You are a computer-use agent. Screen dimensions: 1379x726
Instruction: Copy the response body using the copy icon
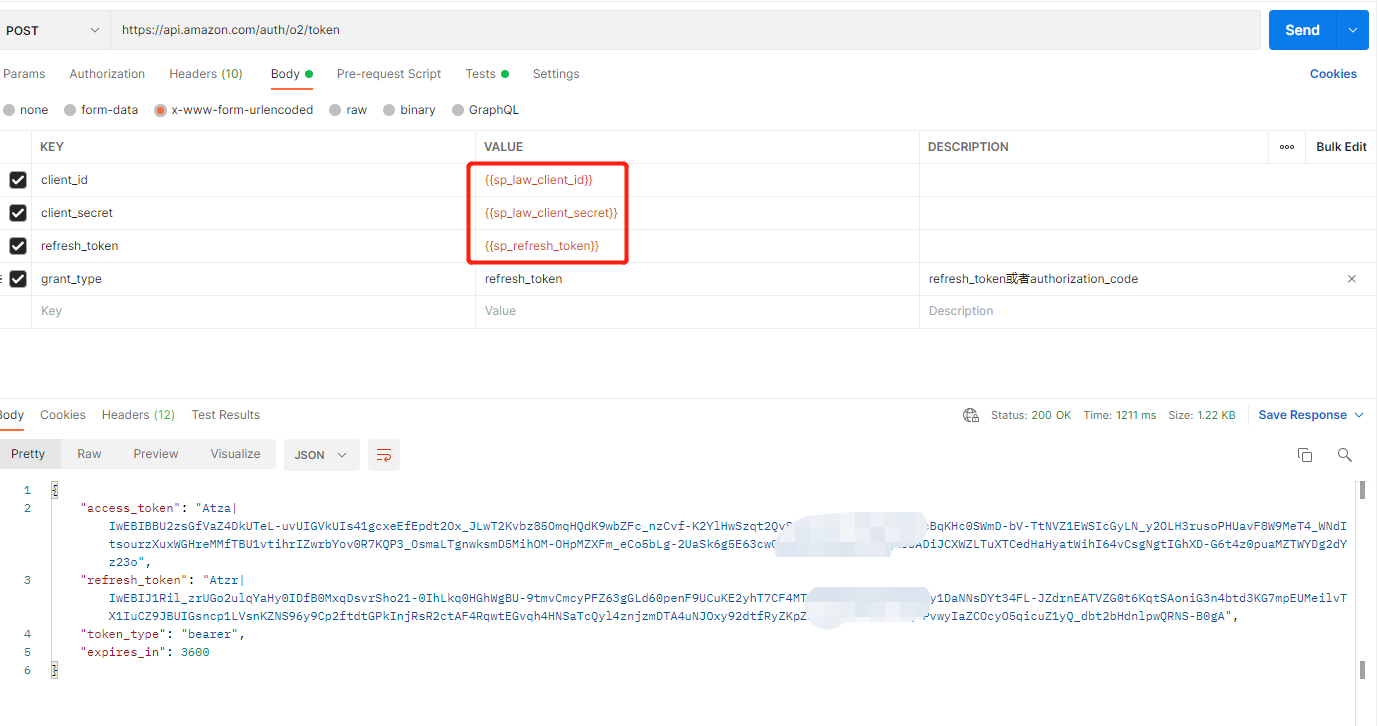1305,454
